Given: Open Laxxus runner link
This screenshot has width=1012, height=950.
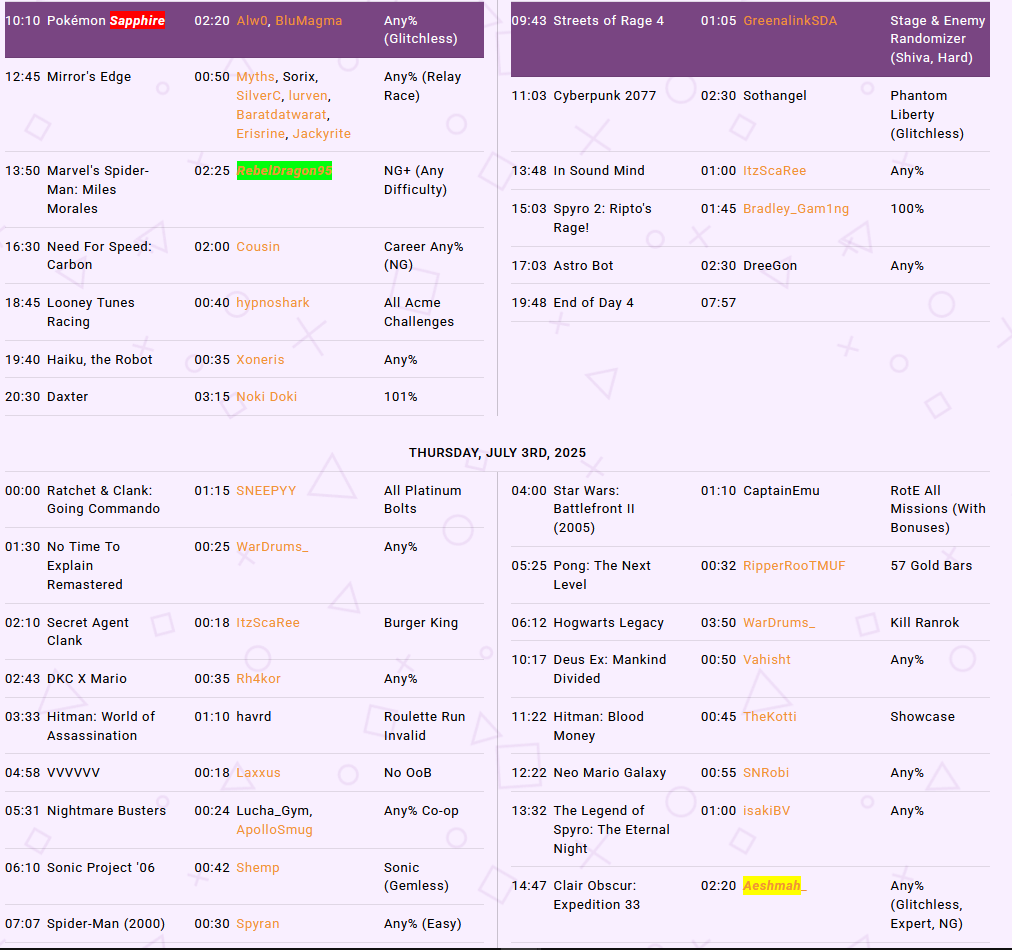Looking at the screenshot, I should 258,773.
